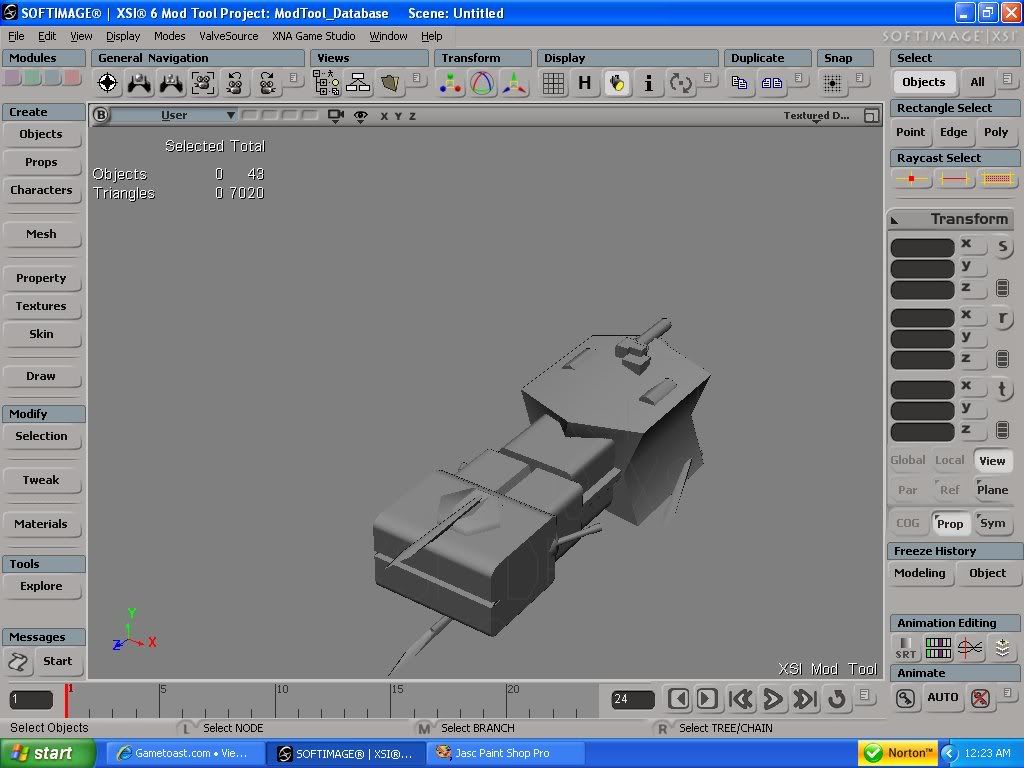
Task: Click the first pink module color swatch
Action: 12,78
